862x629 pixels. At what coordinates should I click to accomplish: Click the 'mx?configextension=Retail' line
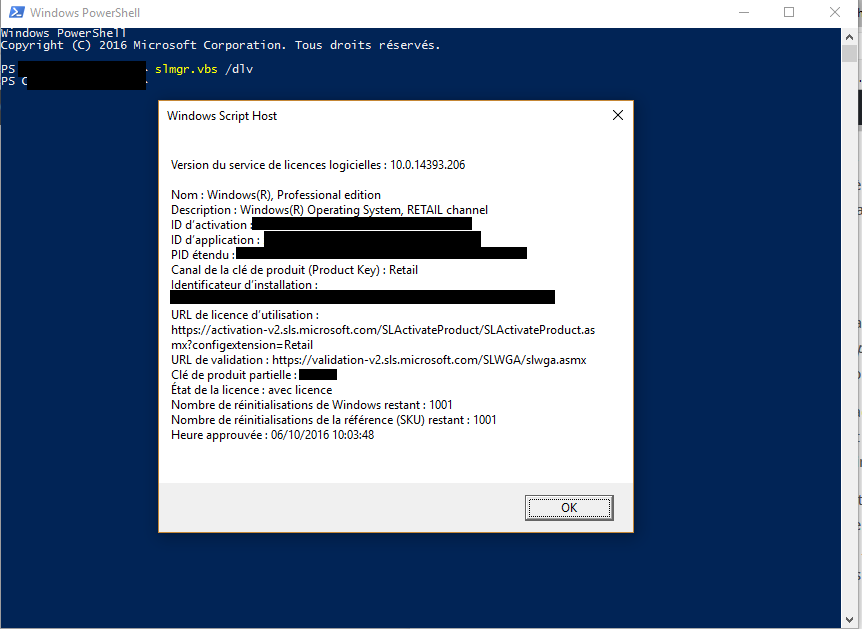242,345
